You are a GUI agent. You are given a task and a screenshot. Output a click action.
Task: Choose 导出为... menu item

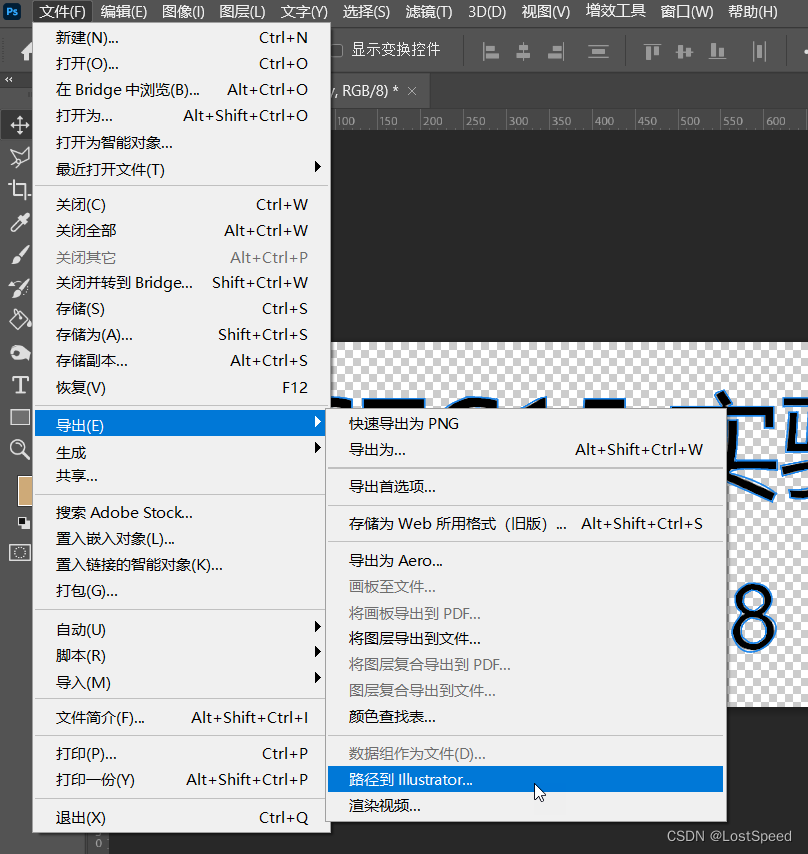coord(525,449)
